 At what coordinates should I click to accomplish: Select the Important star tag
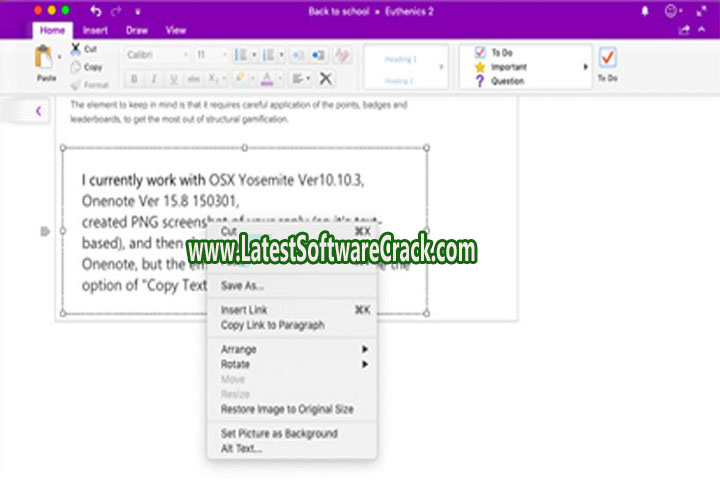click(x=506, y=66)
